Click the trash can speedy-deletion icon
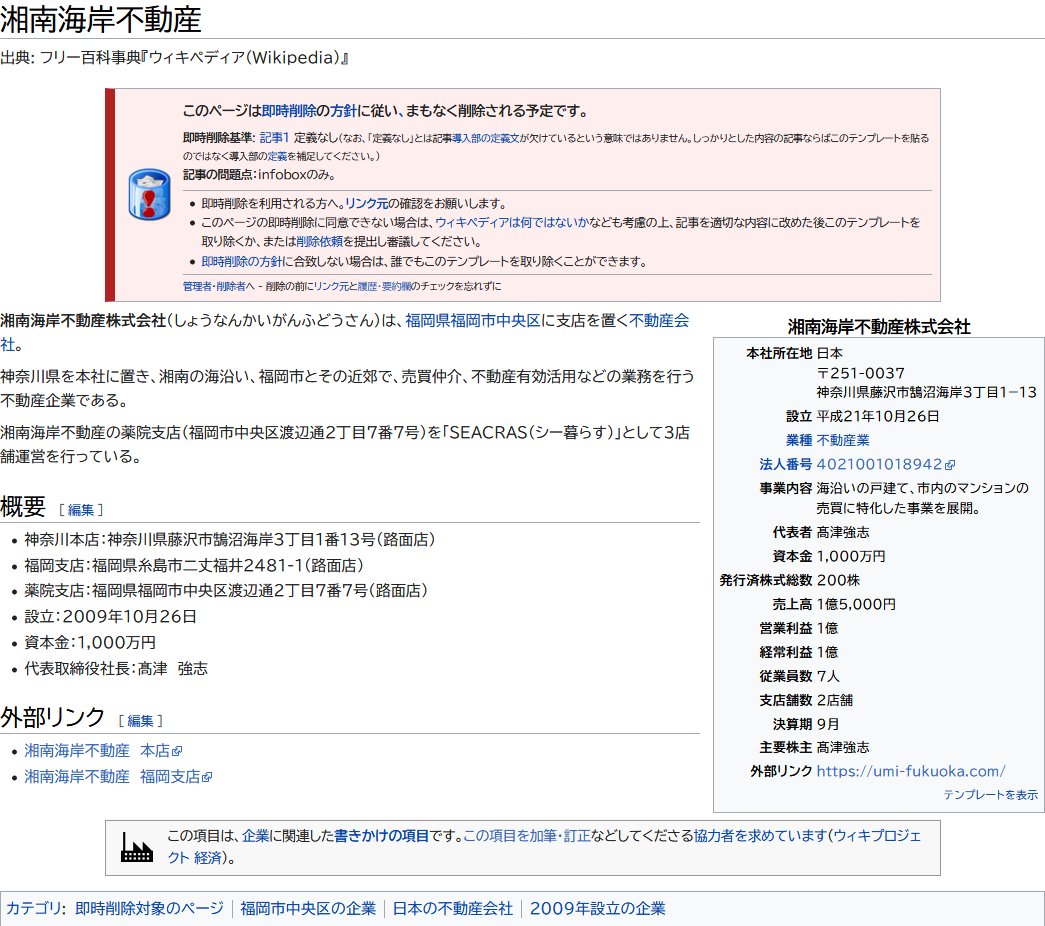Viewport: 1045px width, 926px height. pyautogui.click(x=149, y=195)
